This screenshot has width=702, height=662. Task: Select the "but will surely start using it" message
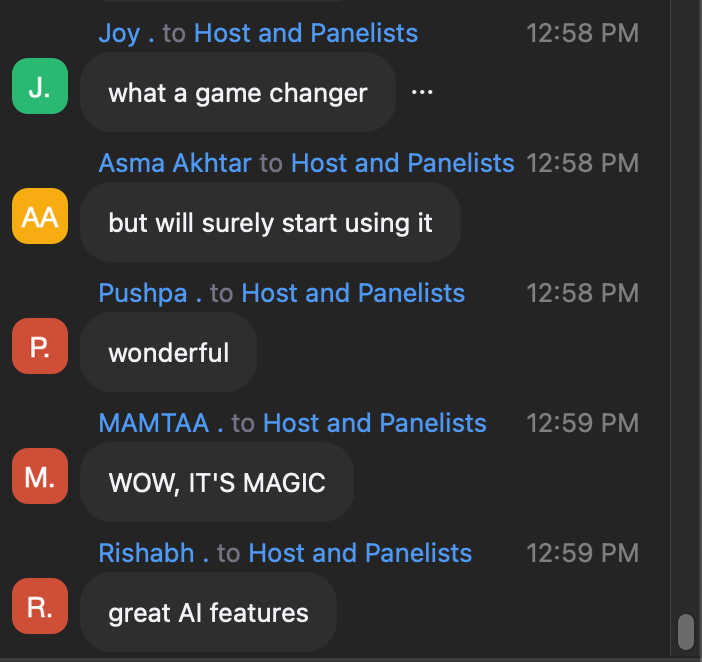(270, 222)
